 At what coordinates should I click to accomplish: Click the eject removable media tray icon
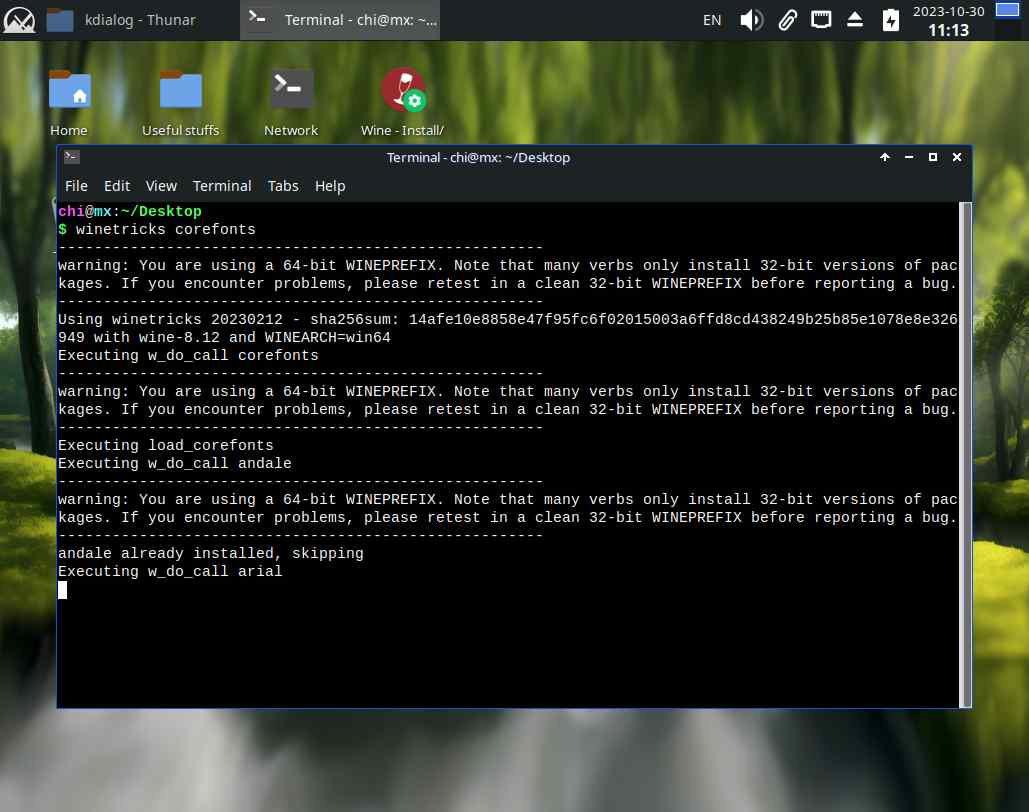[x=854, y=20]
